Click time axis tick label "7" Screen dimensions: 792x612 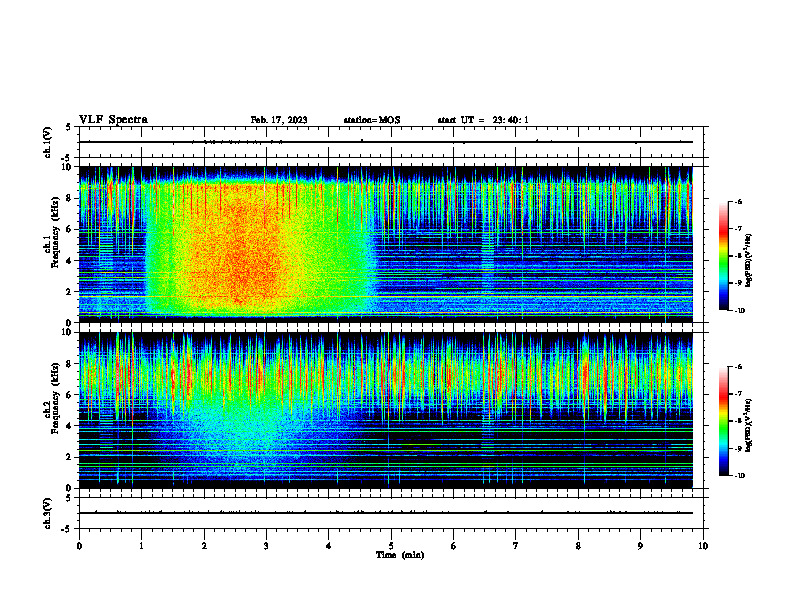coord(516,546)
